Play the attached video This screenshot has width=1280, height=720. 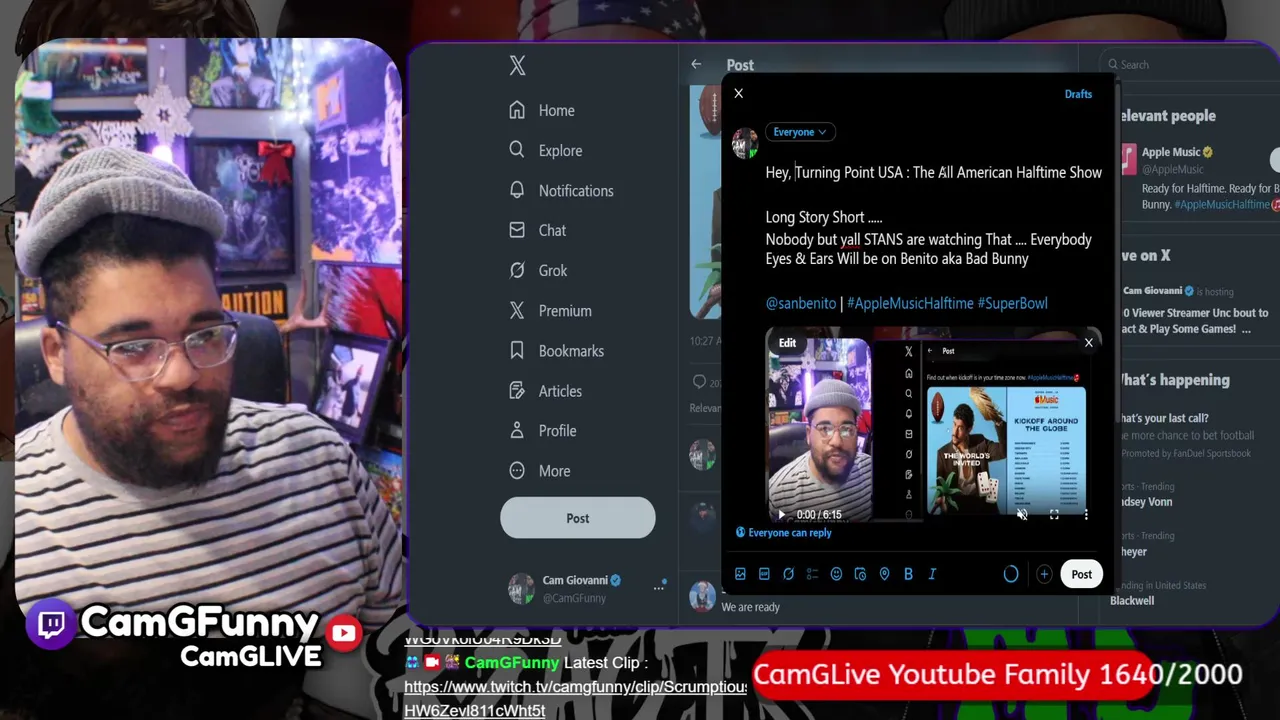(x=782, y=515)
